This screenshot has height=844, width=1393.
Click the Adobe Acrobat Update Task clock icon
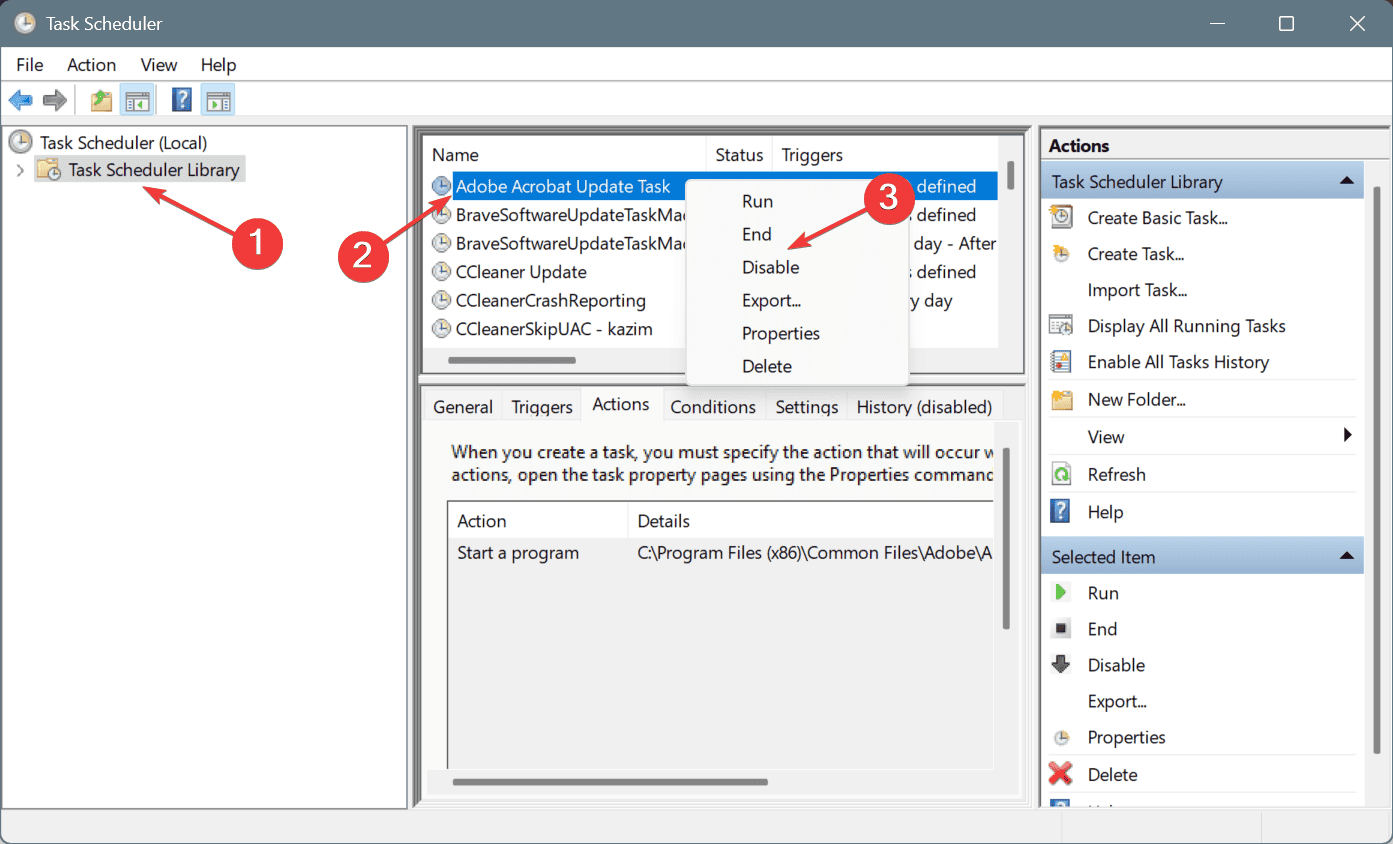click(441, 186)
